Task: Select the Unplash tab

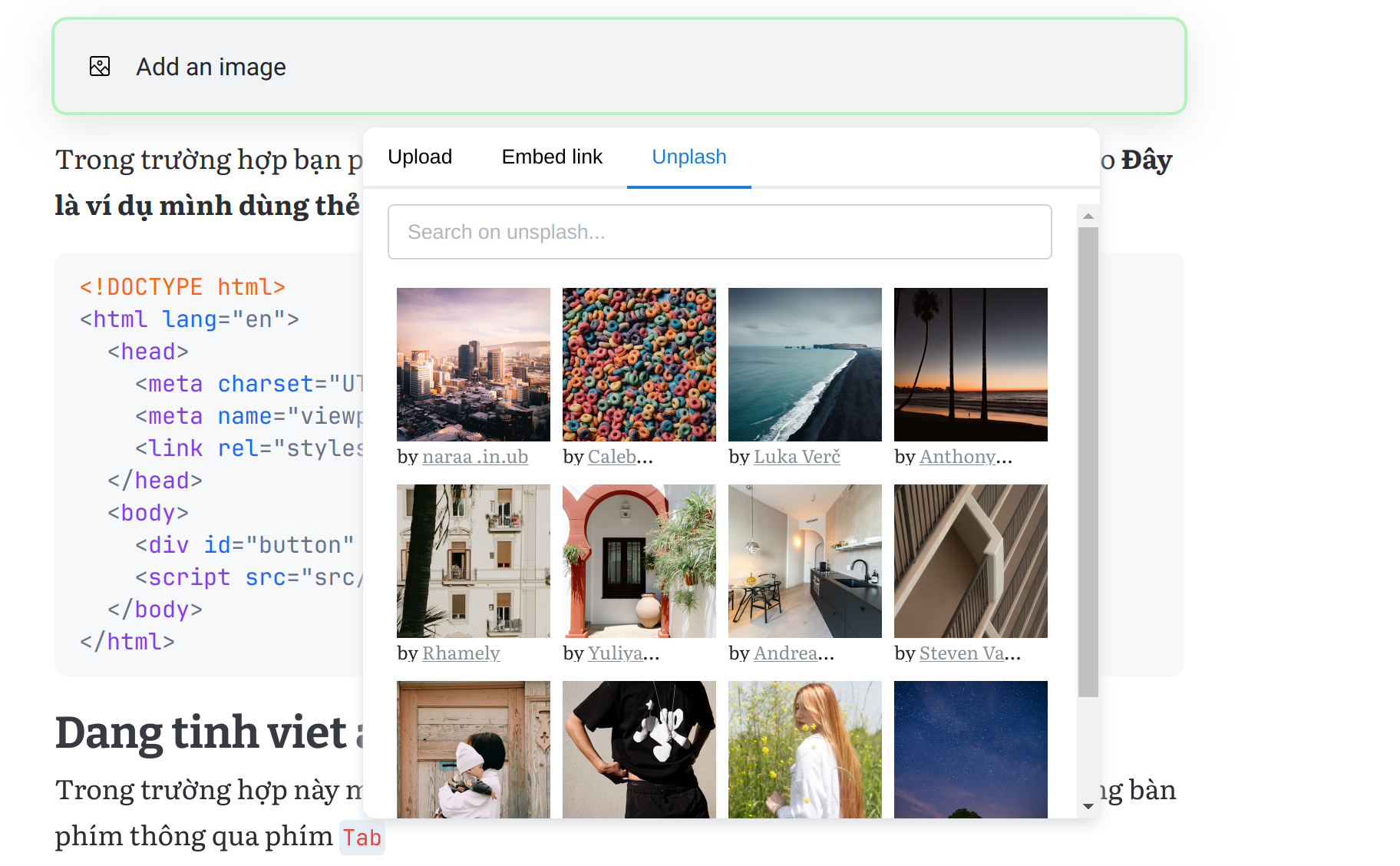Action: (x=689, y=157)
